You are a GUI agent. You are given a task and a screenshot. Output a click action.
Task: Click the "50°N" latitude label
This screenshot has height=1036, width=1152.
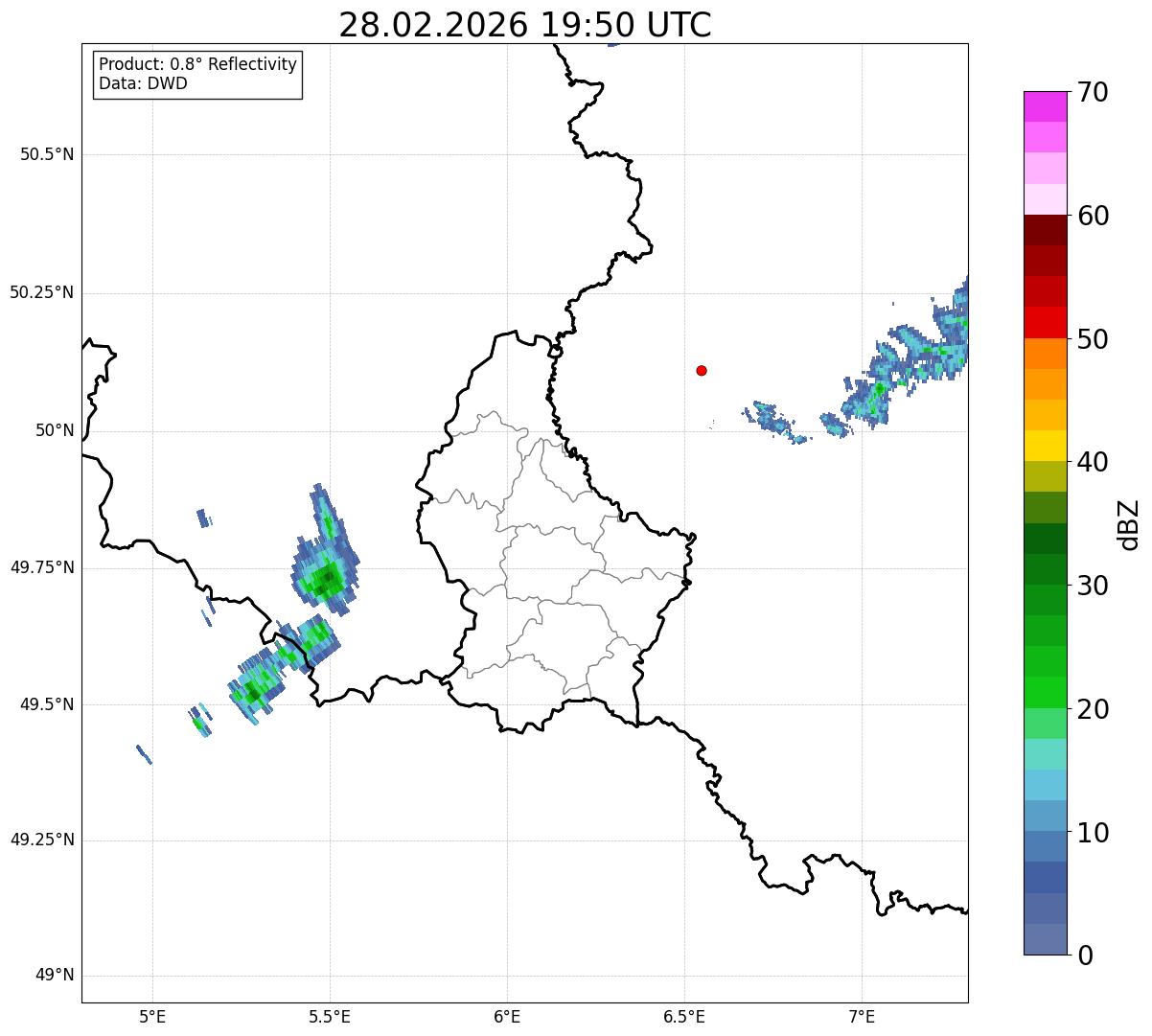55,430
